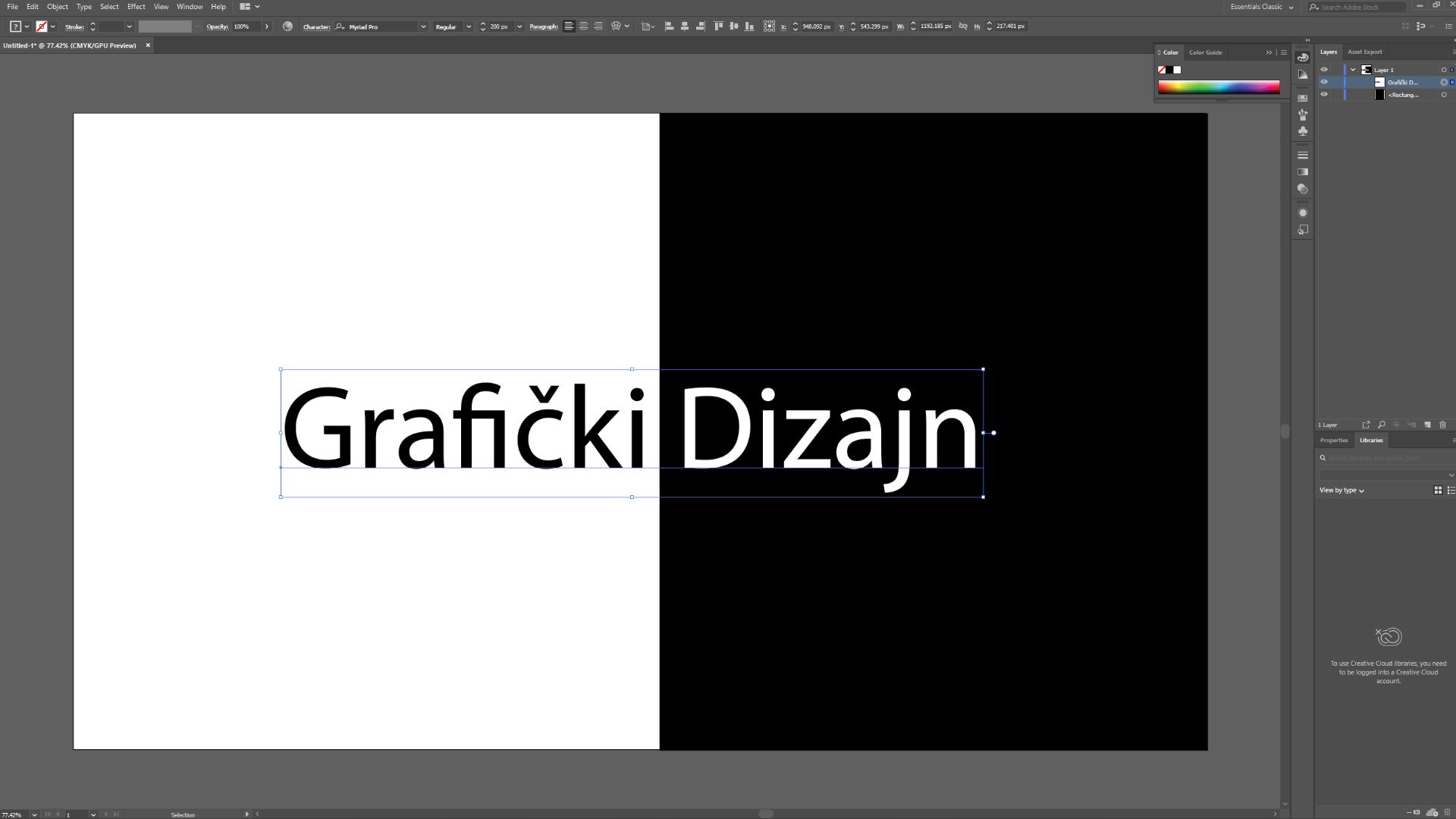Switch Libraries to list view
This screenshot has height=819, width=1456.
click(1450, 491)
